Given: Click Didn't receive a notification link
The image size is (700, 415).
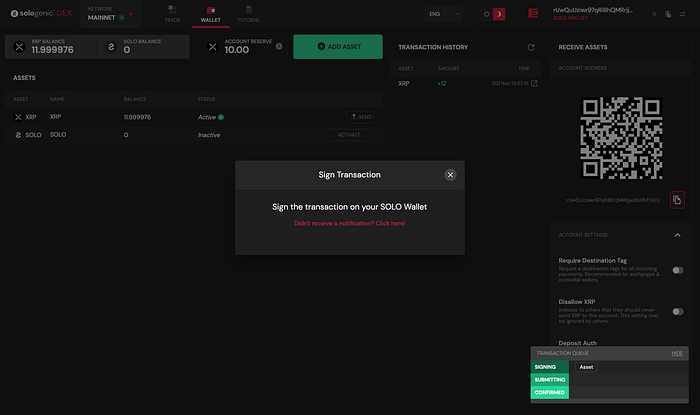Looking at the screenshot, I should click(350, 223).
